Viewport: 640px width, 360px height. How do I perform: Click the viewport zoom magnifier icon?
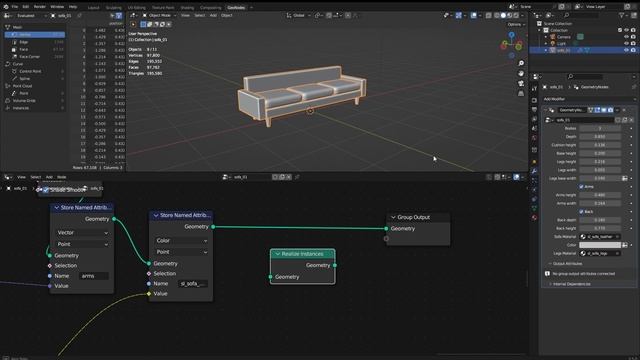521,63
